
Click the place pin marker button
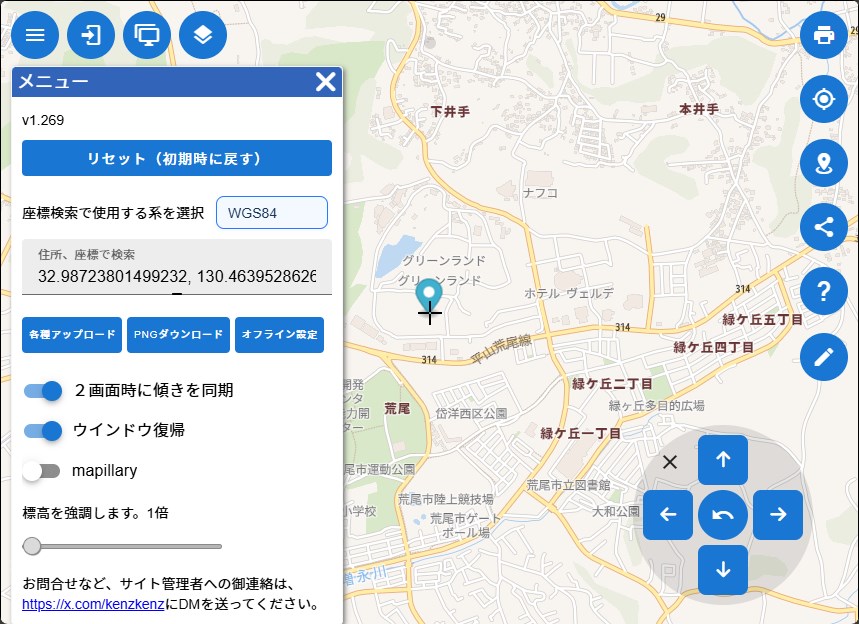(x=824, y=163)
